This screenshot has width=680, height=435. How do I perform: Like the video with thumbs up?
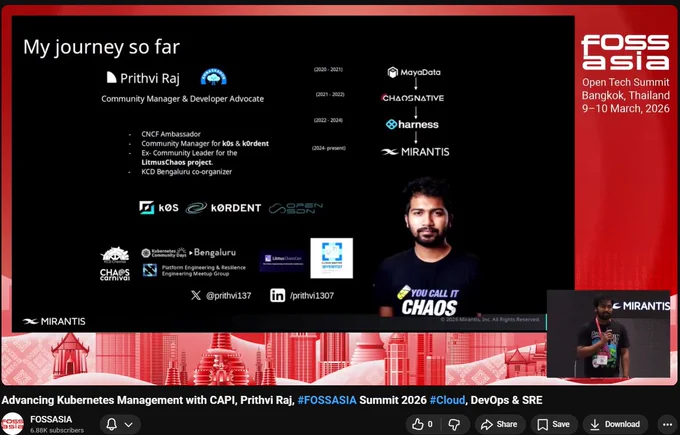423,424
